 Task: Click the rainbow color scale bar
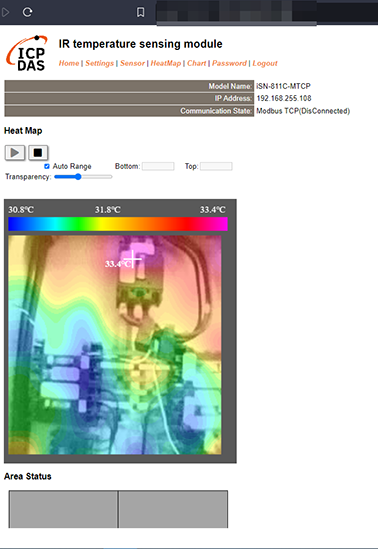[x=118, y=224]
